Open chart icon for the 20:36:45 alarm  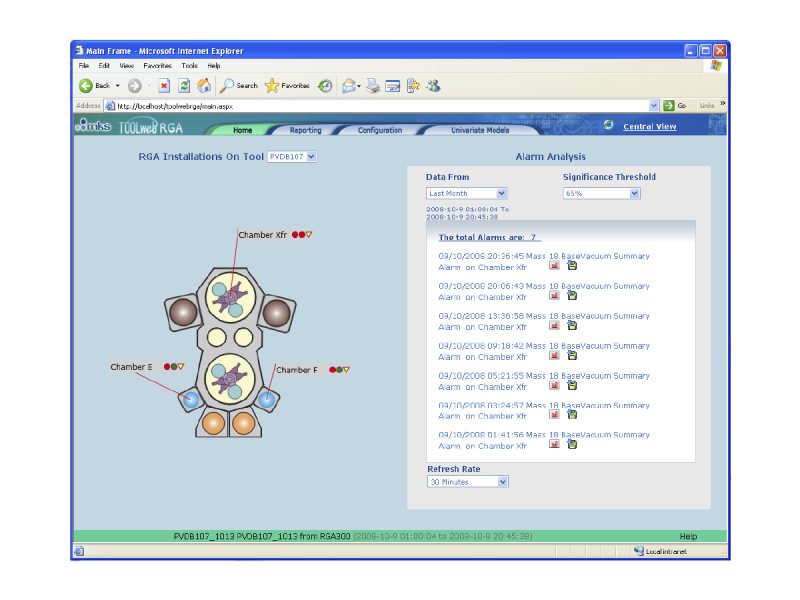pyautogui.click(x=554, y=266)
